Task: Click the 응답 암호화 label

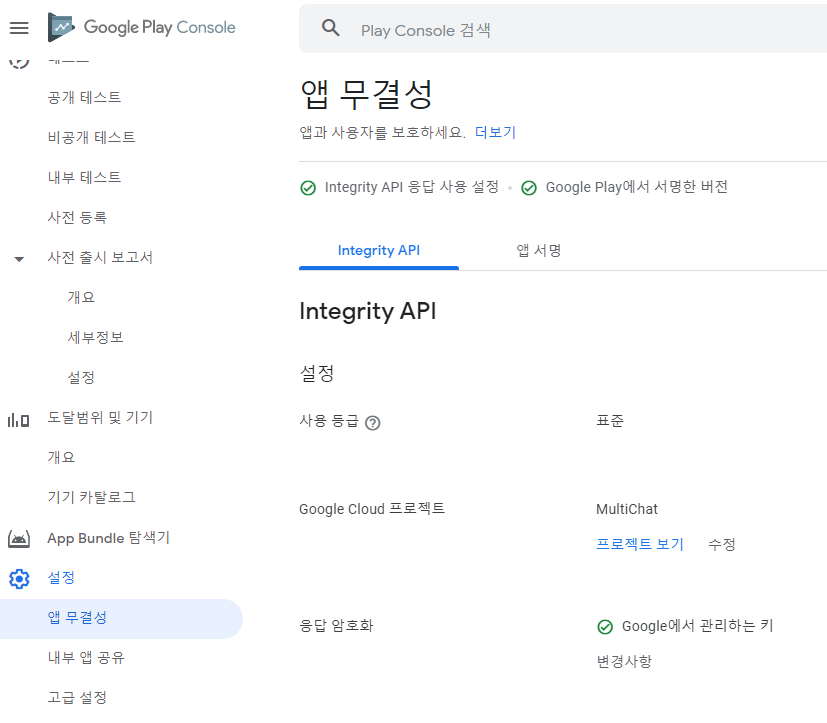Action: tap(336, 626)
